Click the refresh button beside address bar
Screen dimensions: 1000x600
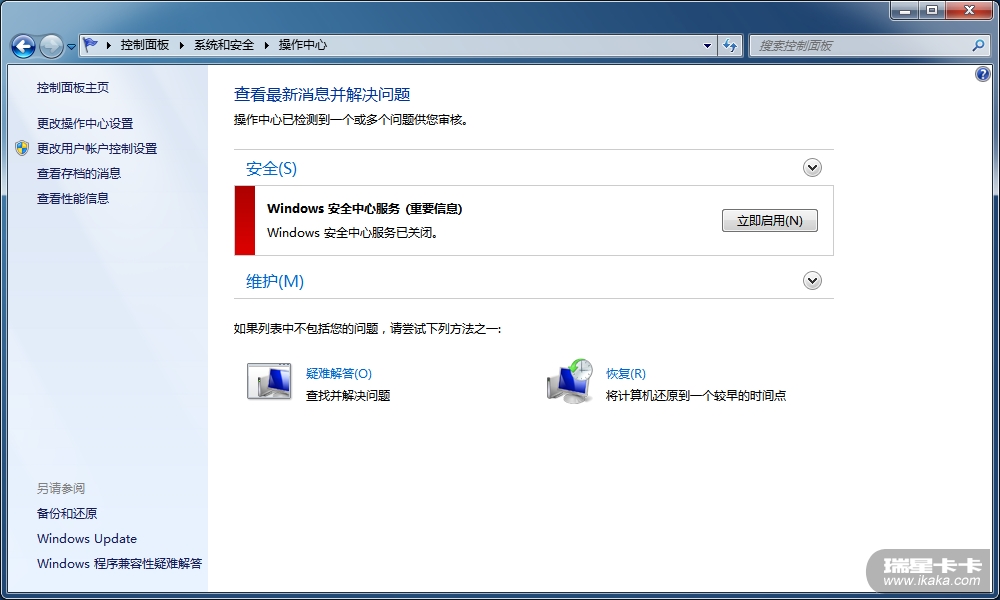(x=730, y=45)
